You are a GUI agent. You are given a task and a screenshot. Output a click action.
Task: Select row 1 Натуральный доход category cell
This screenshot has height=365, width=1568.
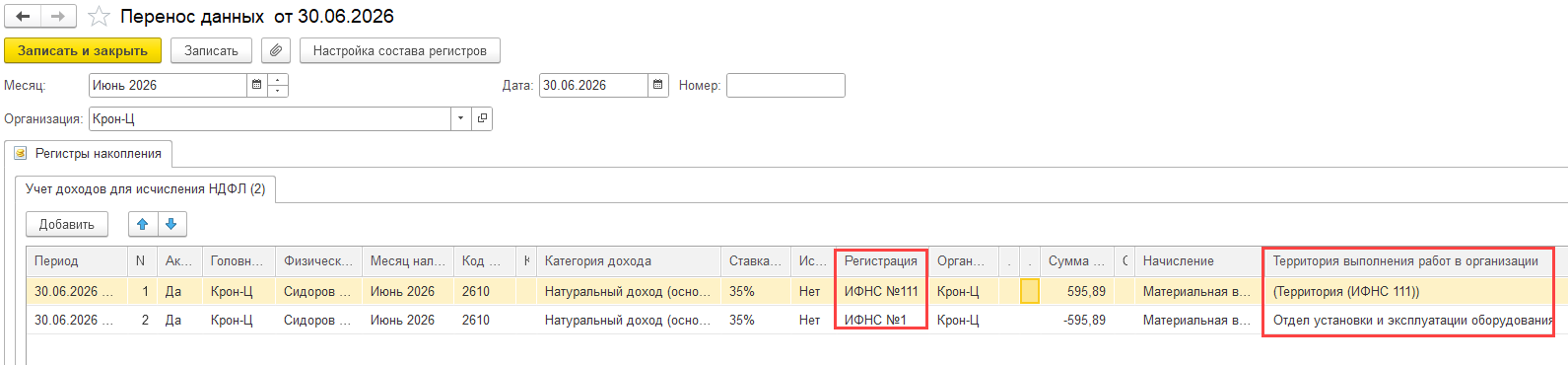tap(629, 291)
